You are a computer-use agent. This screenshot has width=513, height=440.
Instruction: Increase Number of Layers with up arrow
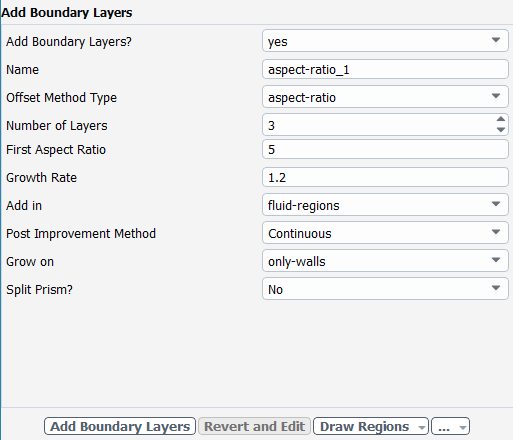tap(501, 119)
